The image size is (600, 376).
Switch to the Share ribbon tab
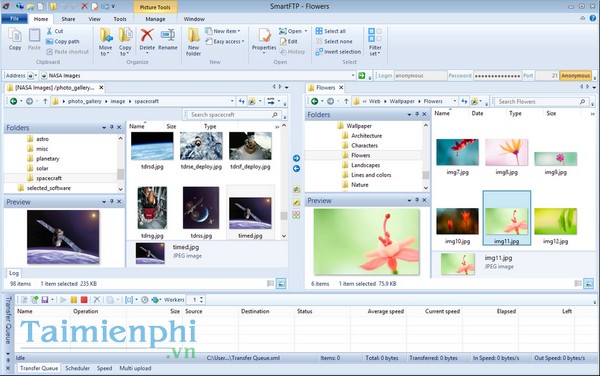pos(68,19)
